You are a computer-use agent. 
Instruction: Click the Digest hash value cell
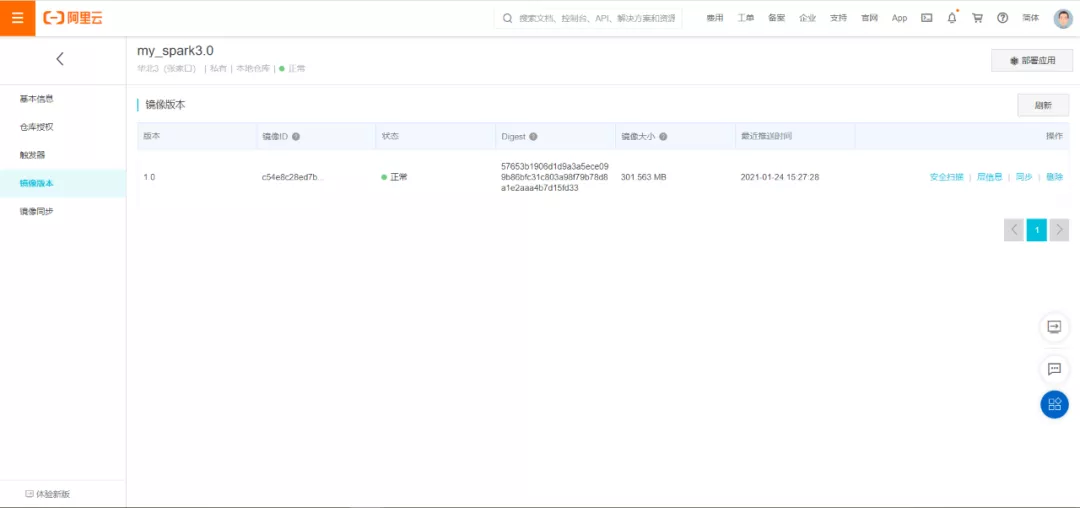tap(554, 177)
